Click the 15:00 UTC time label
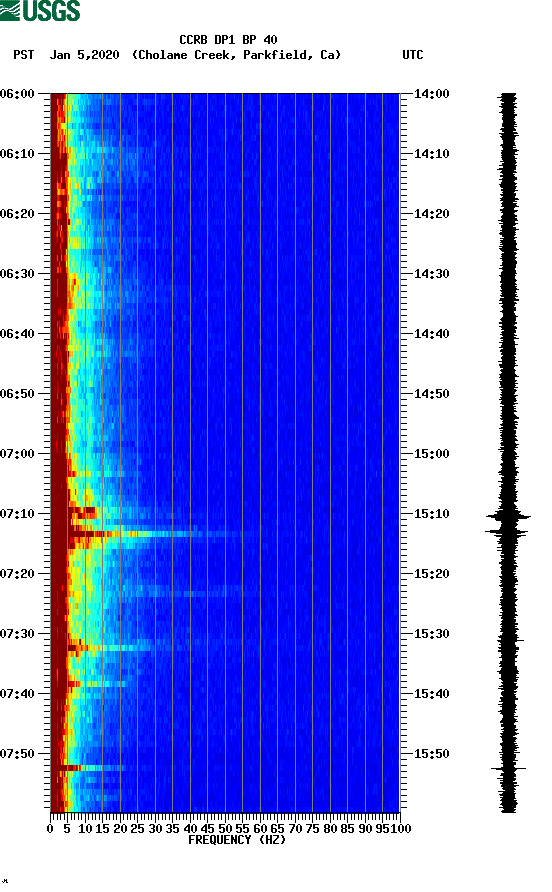The width and height of the screenshot is (552, 892). coord(431,454)
